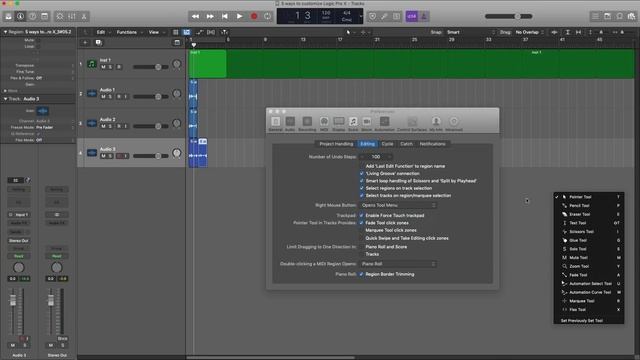Open Quick Help button in control bar
This screenshot has width=640, height=360.
[x=33, y=16]
